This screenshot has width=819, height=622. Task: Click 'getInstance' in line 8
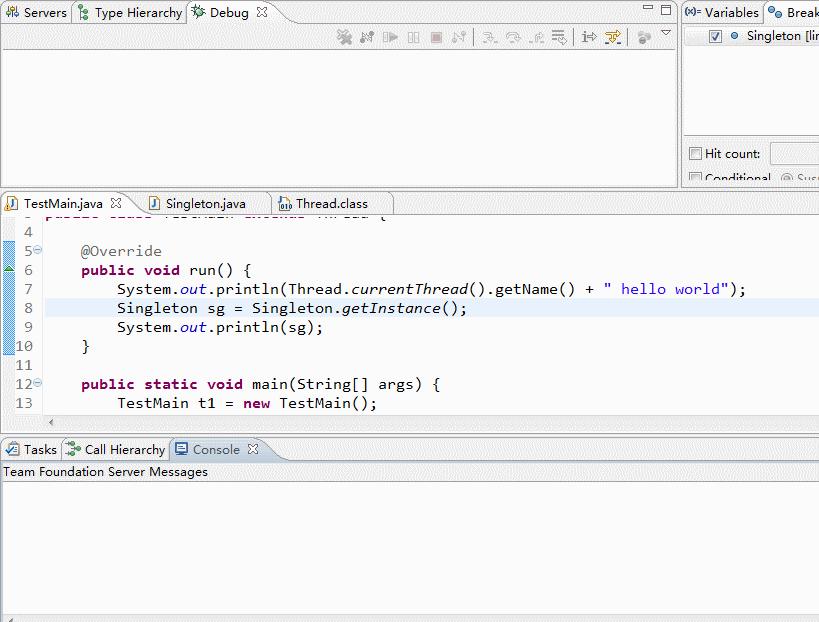[391, 309]
